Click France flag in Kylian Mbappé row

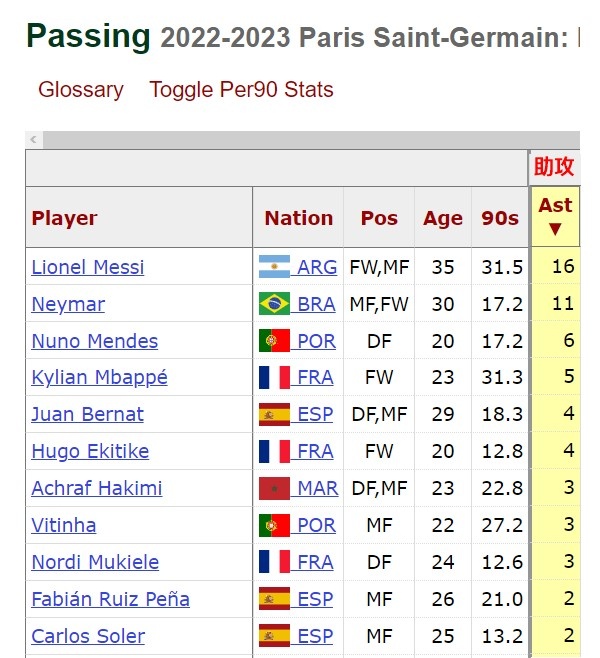coord(274,377)
